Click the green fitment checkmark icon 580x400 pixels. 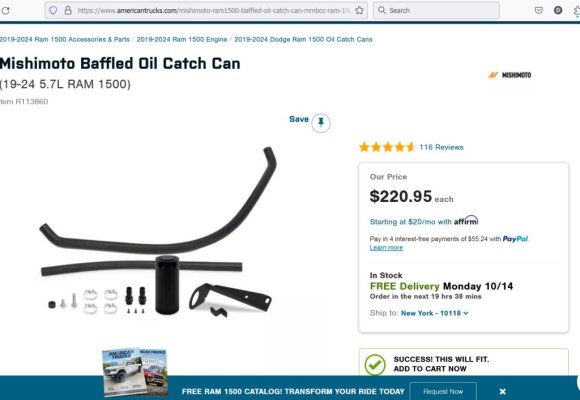[x=375, y=364]
